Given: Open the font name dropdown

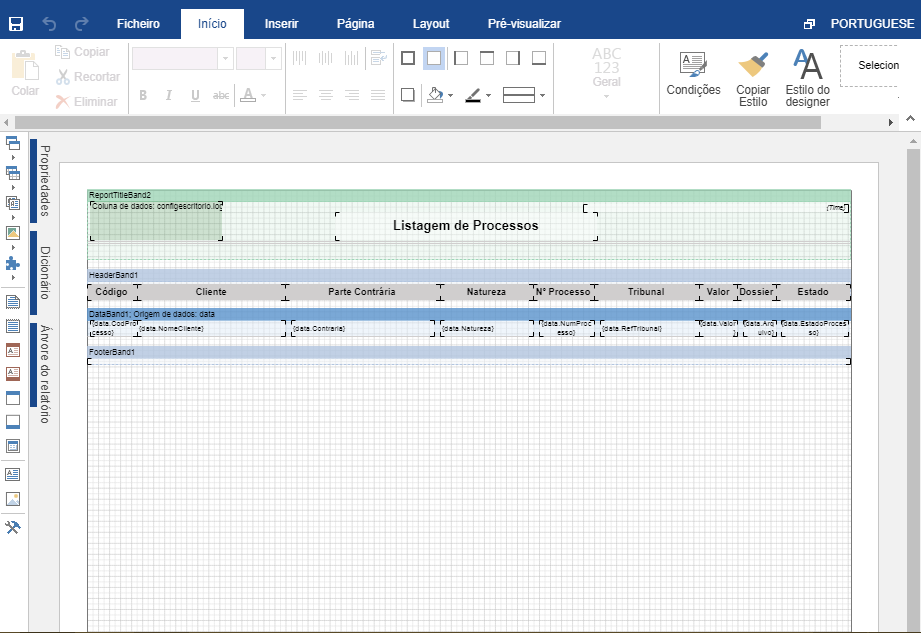Looking at the screenshot, I should 226,59.
